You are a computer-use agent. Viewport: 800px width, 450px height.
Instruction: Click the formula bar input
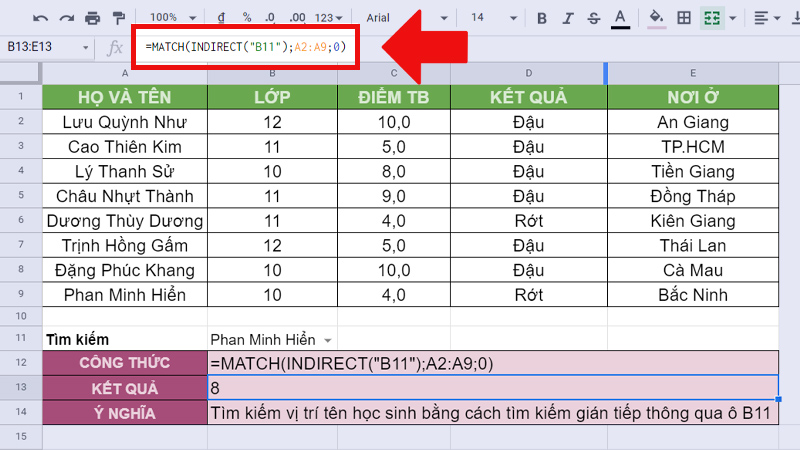click(245, 47)
